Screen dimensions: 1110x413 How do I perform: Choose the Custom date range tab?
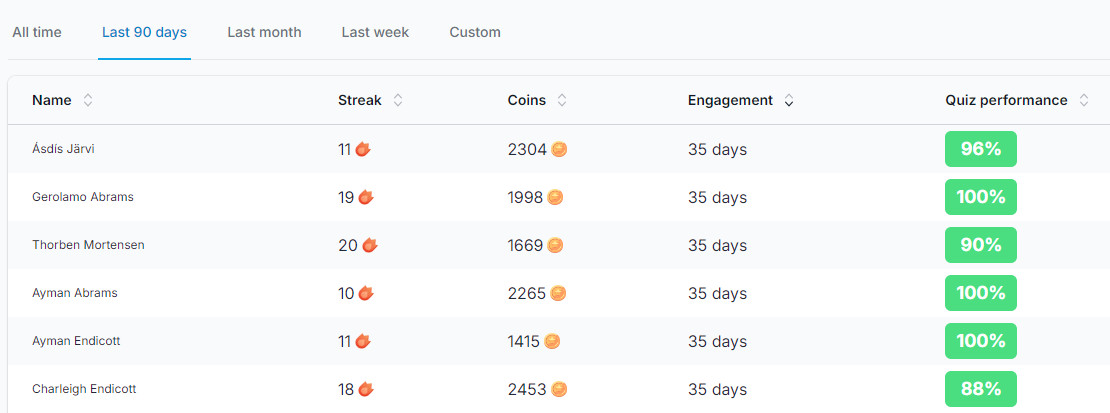[x=475, y=32]
